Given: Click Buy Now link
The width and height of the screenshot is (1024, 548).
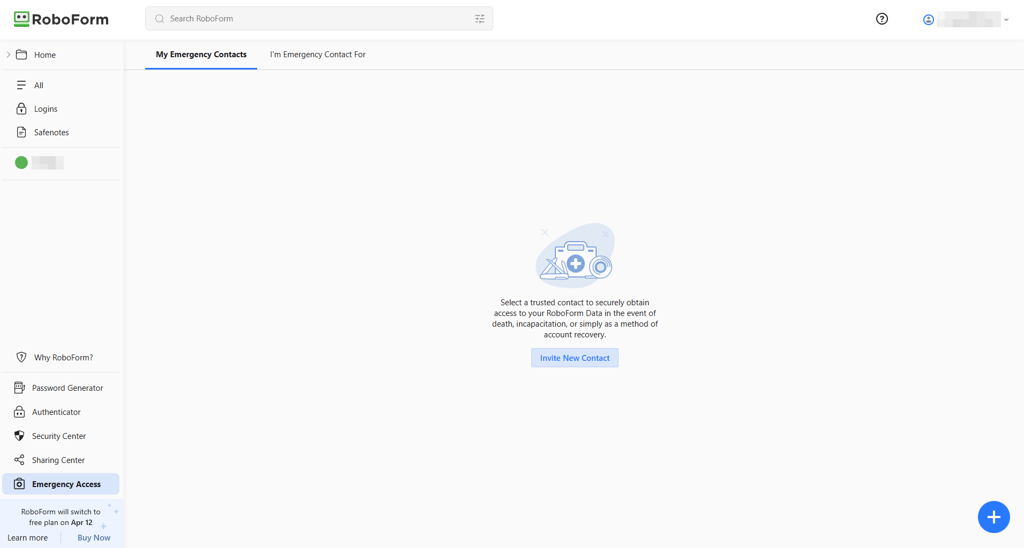Looking at the screenshot, I should [x=94, y=538].
